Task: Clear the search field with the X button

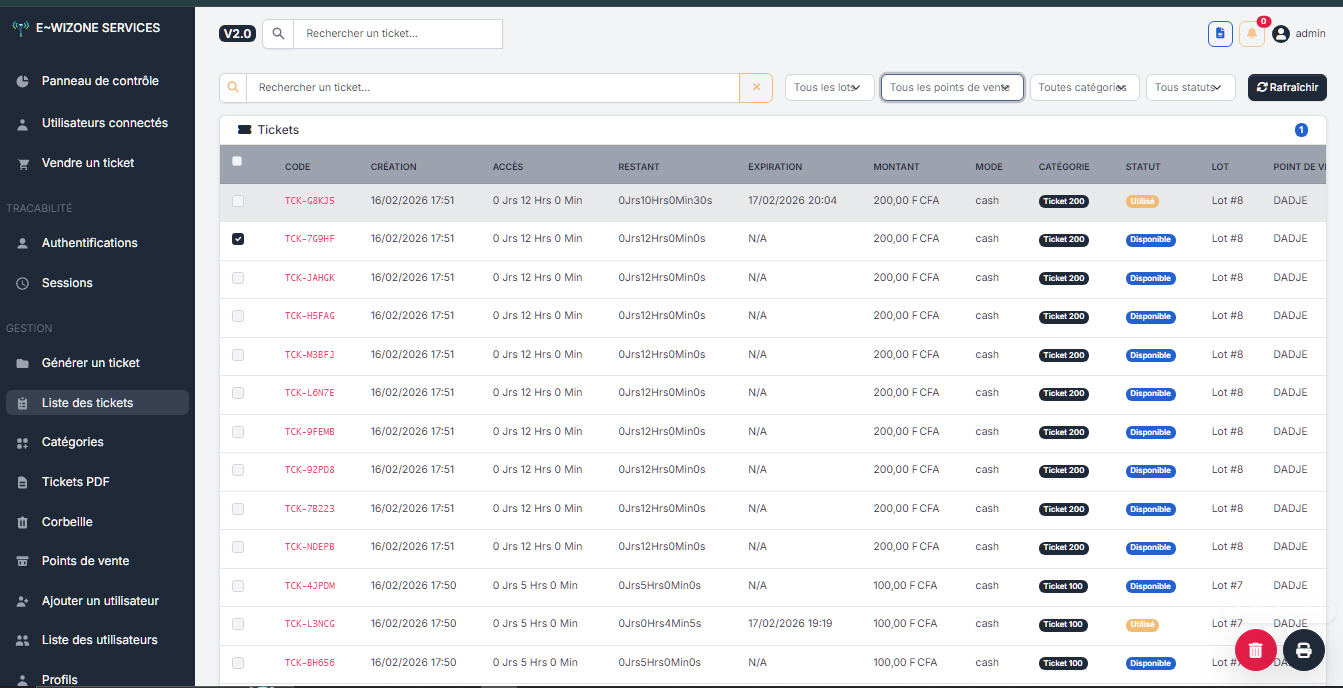Action: [x=757, y=87]
